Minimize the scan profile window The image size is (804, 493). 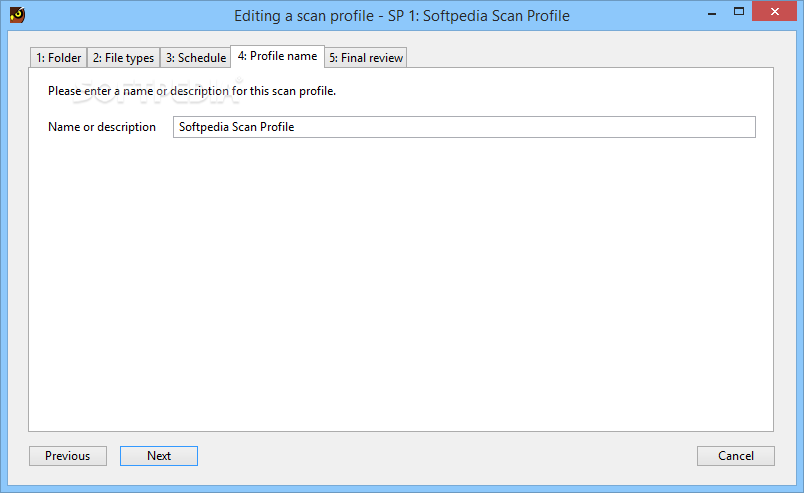(x=712, y=12)
